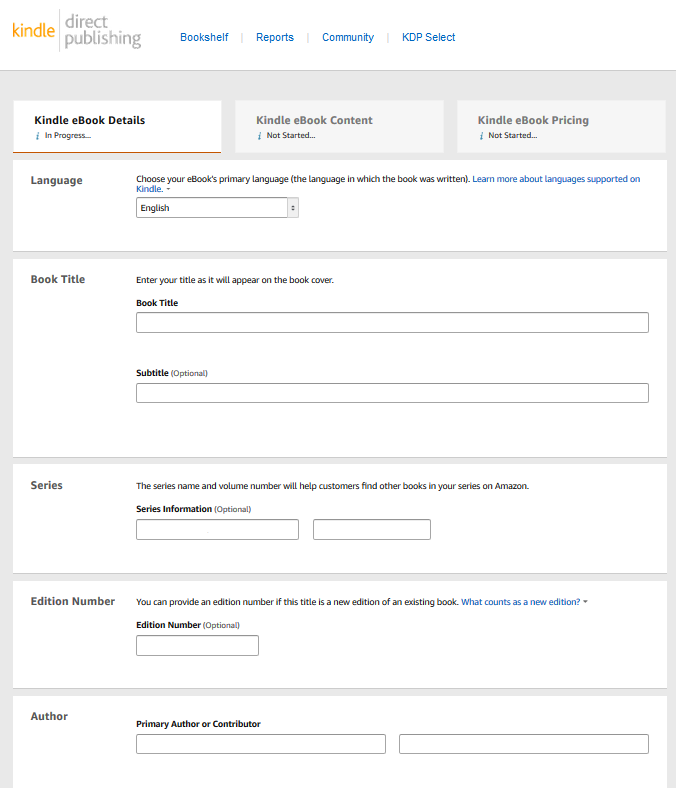Focus the Subtitle text field
Screen dimensions: 676x788
(392, 393)
